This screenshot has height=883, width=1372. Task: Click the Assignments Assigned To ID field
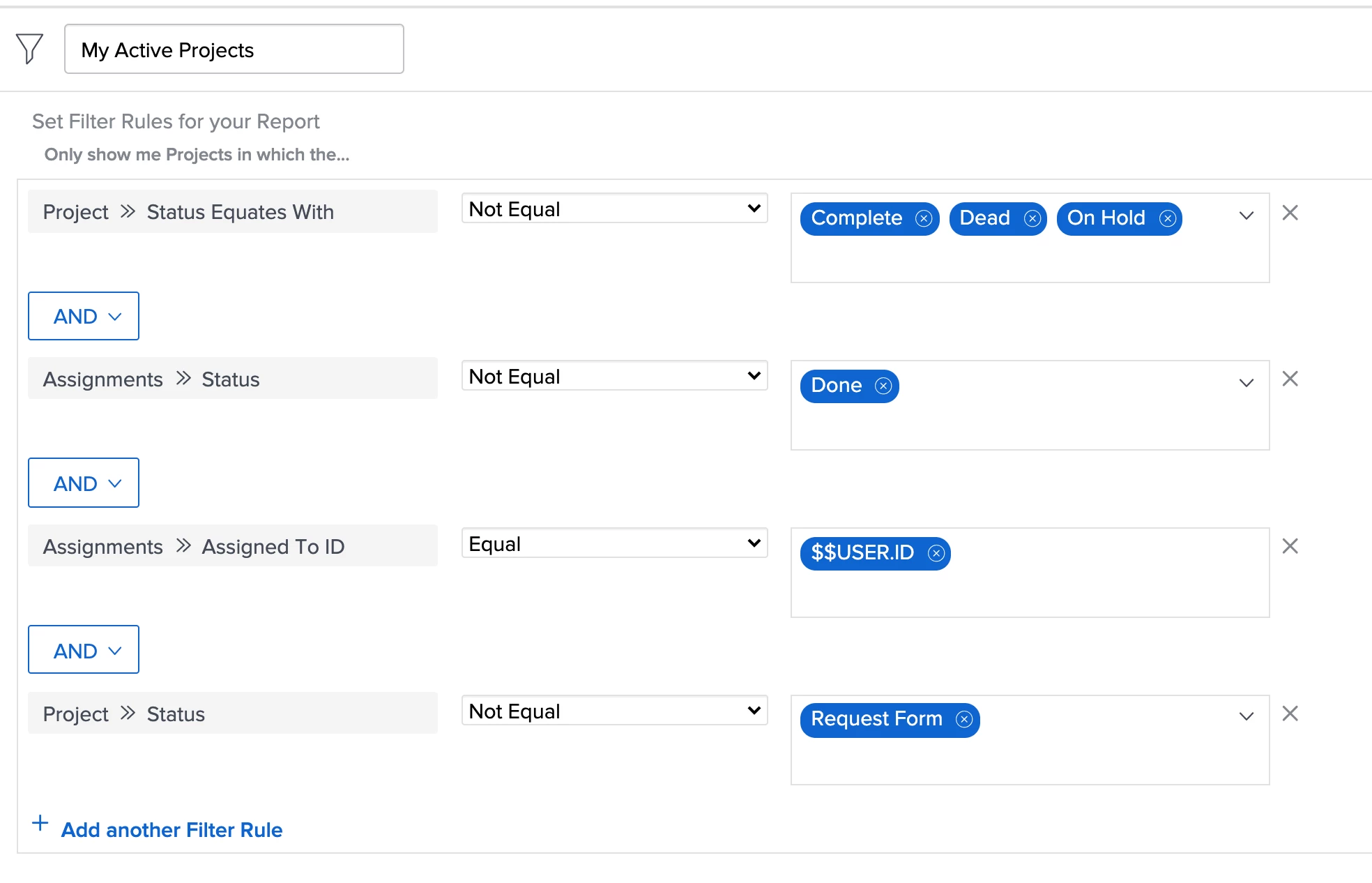pyautogui.click(x=232, y=546)
